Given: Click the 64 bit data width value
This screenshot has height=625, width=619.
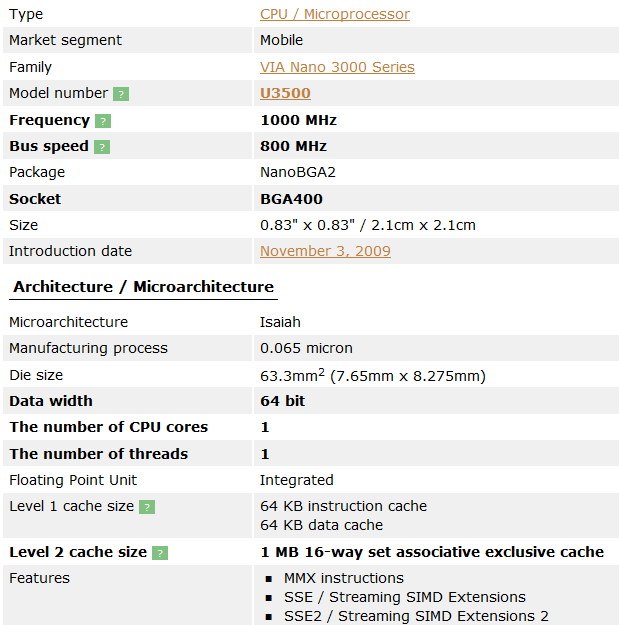Looking at the screenshot, I should (282, 401).
